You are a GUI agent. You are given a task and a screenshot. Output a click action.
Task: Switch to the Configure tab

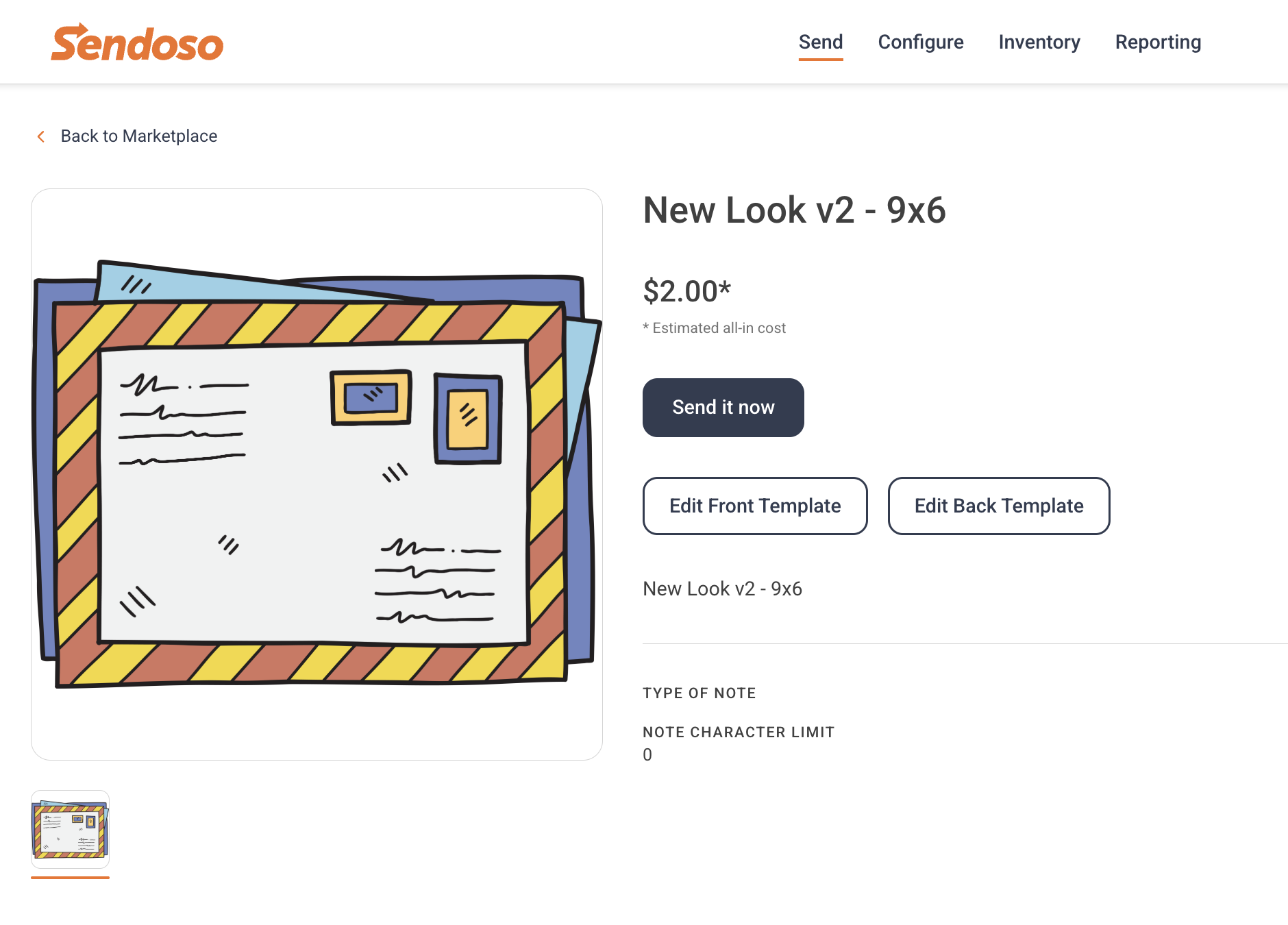click(921, 42)
